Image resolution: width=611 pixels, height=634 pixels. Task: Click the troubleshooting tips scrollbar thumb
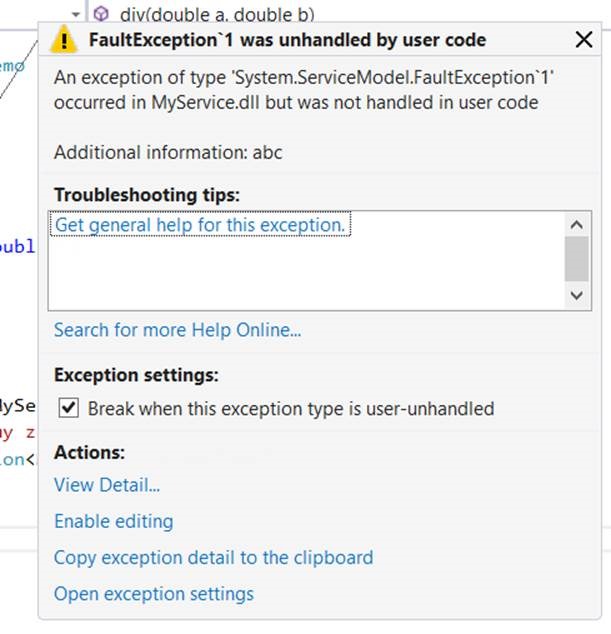tap(577, 258)
